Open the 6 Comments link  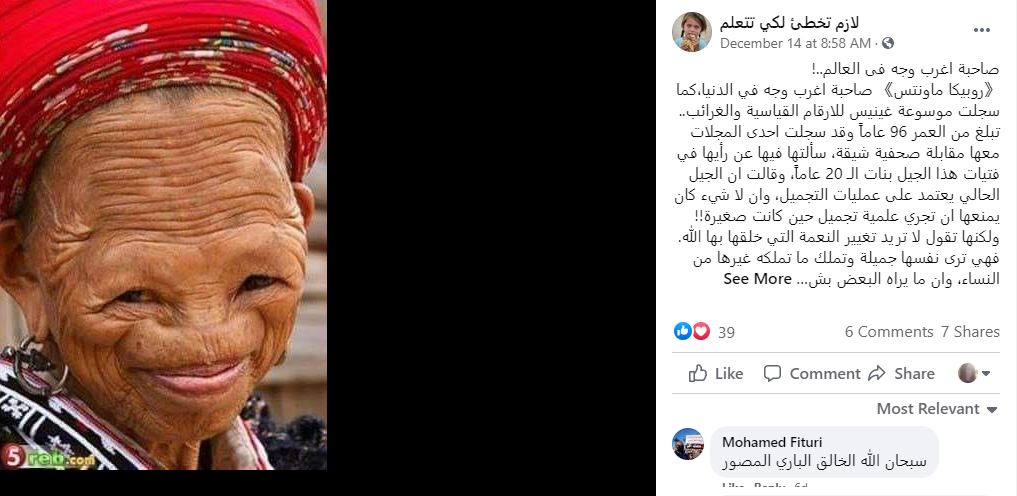point(889,332)
